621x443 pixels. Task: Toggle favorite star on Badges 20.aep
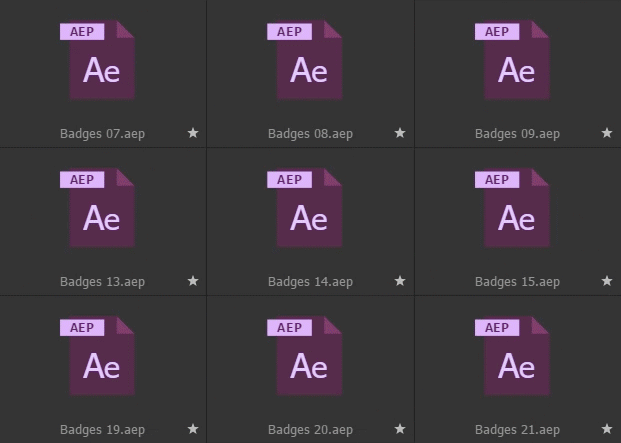(x=400, y=429)
